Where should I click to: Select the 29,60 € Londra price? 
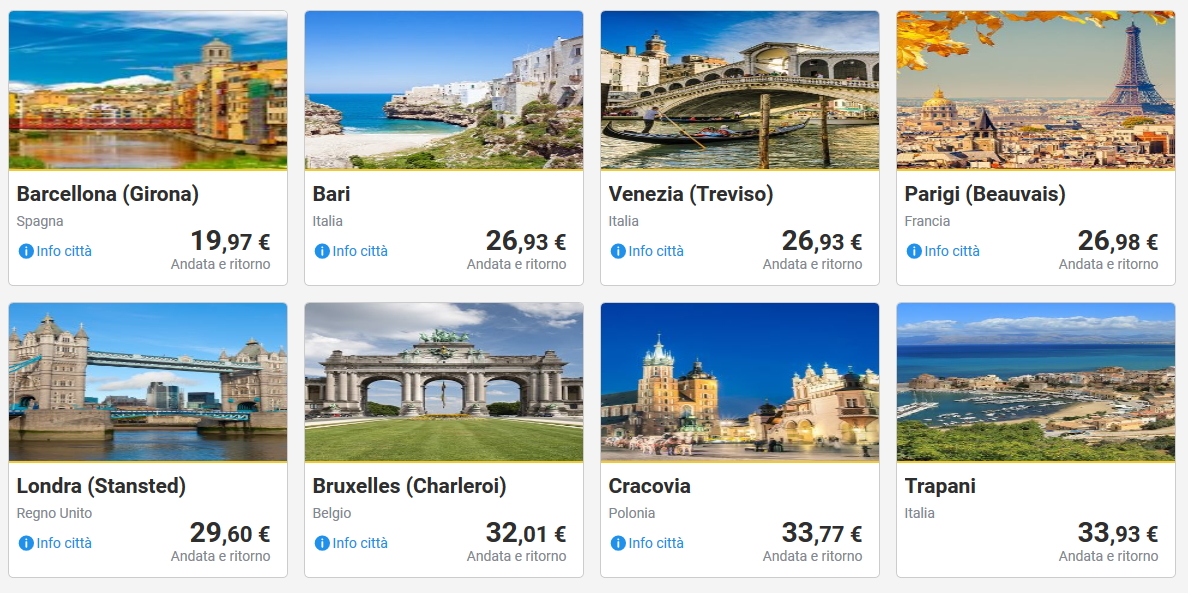click(230, 534)
